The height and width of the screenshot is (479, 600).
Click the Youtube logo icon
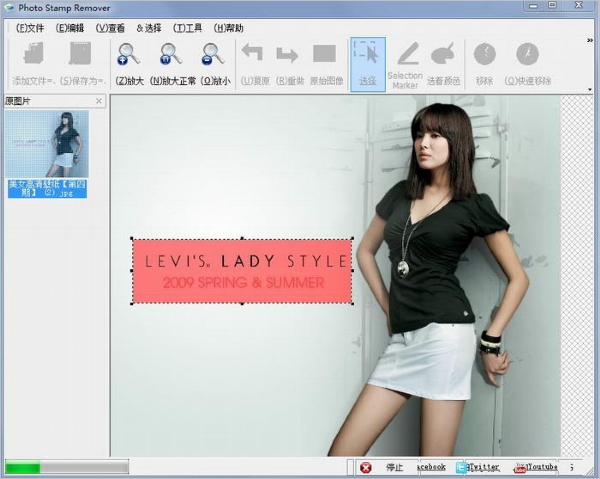pyautogui.click(x=520, y=468)
